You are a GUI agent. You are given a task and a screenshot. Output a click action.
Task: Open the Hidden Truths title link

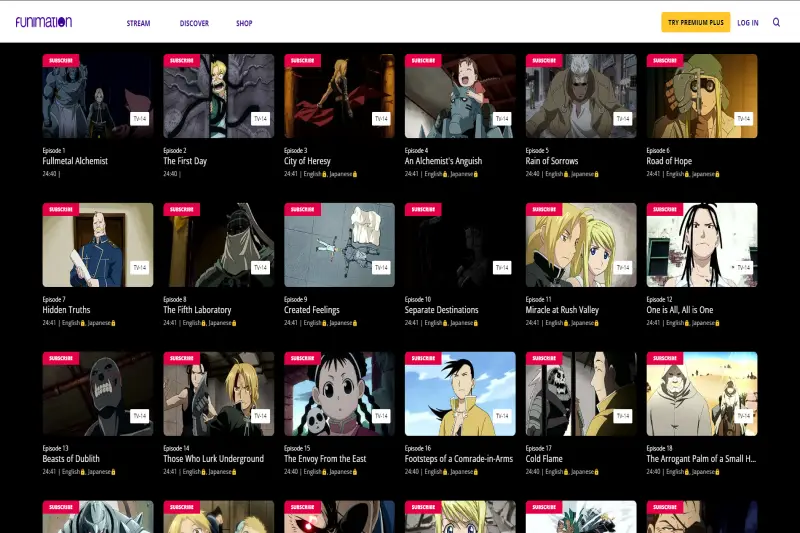(66, 310)
